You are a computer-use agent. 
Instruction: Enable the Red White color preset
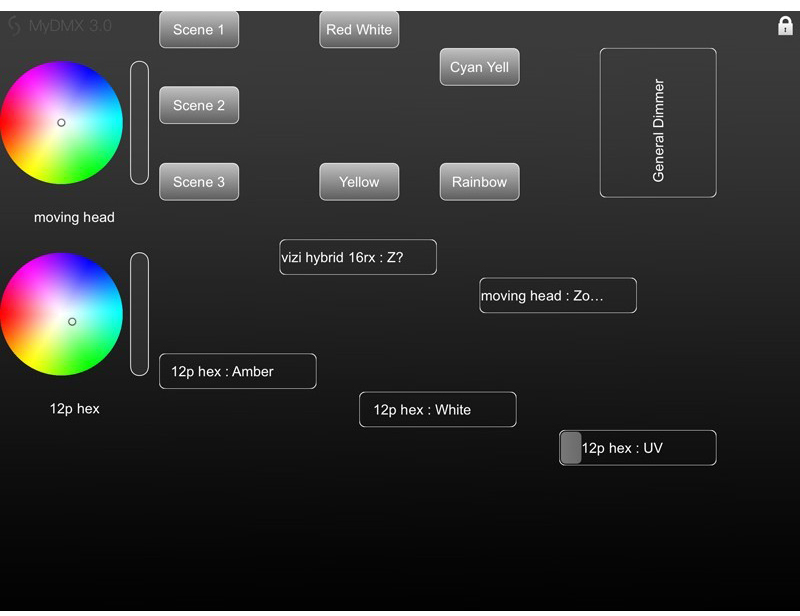(359, 30)
